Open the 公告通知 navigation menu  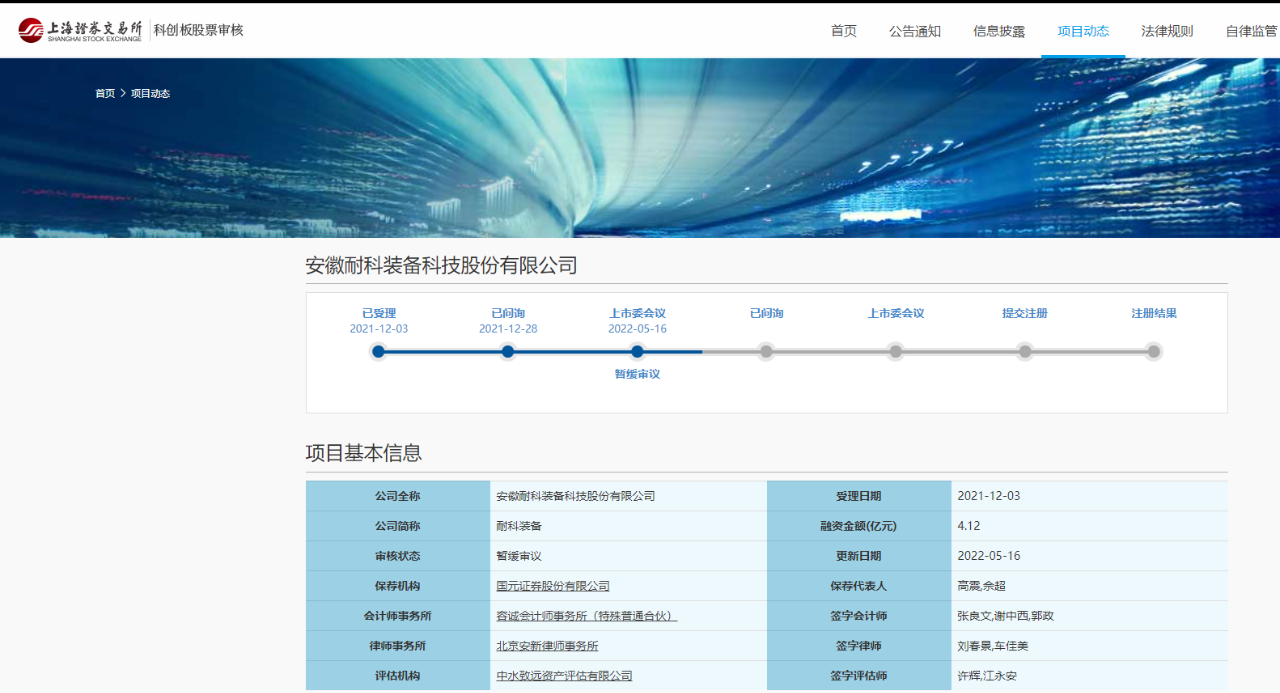[915, 31]
